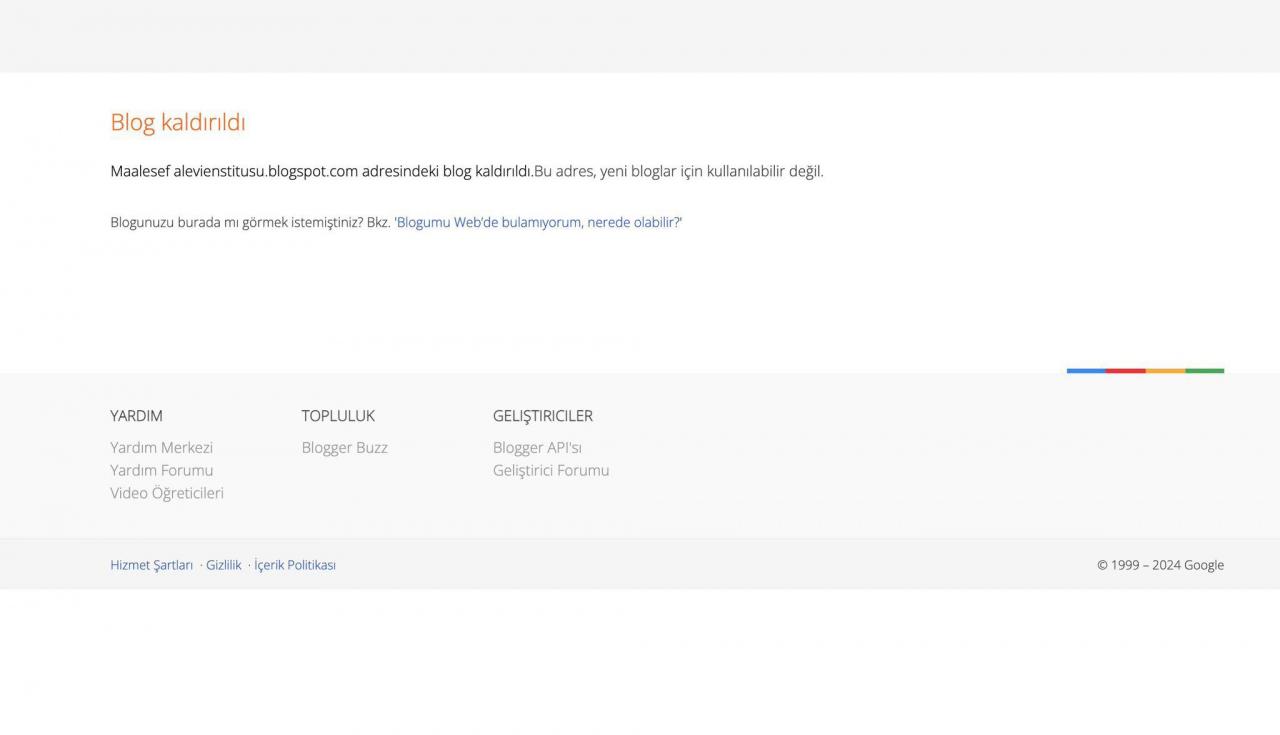The height and width of the screenshot is (735, 1280).
Task: Click the TOPLULUK footer heading
Action: click(338, 416)
